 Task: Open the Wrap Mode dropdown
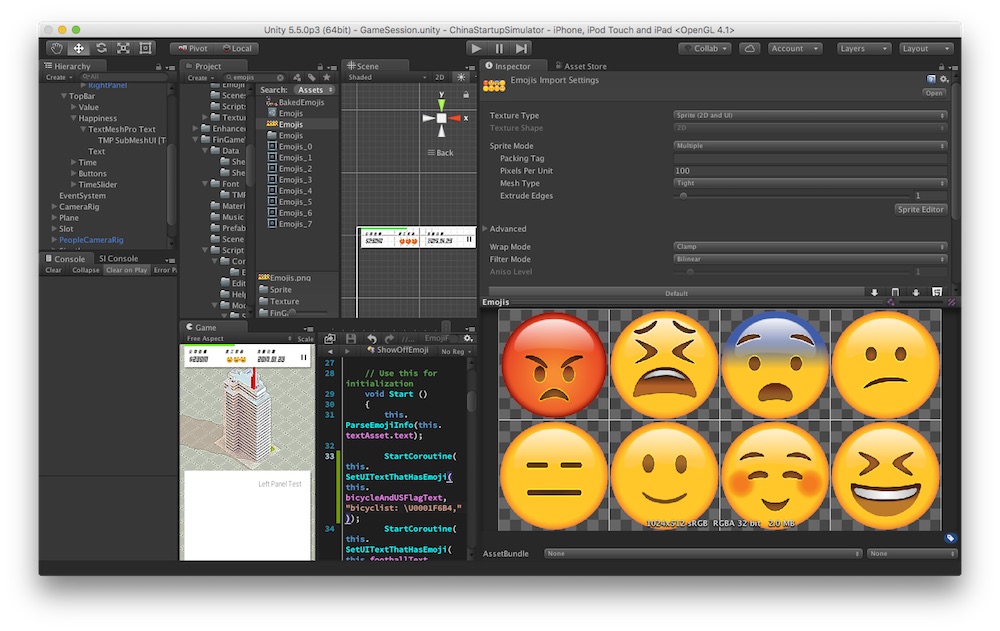810,247
